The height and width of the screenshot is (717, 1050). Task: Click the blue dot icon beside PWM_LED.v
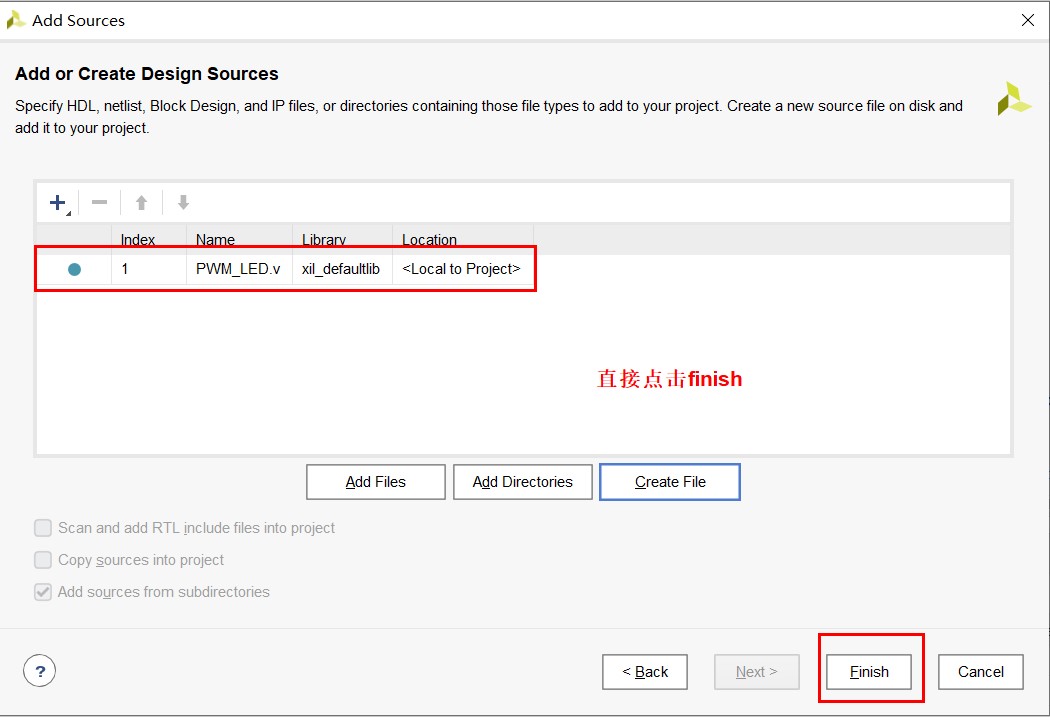click(74, 269)
